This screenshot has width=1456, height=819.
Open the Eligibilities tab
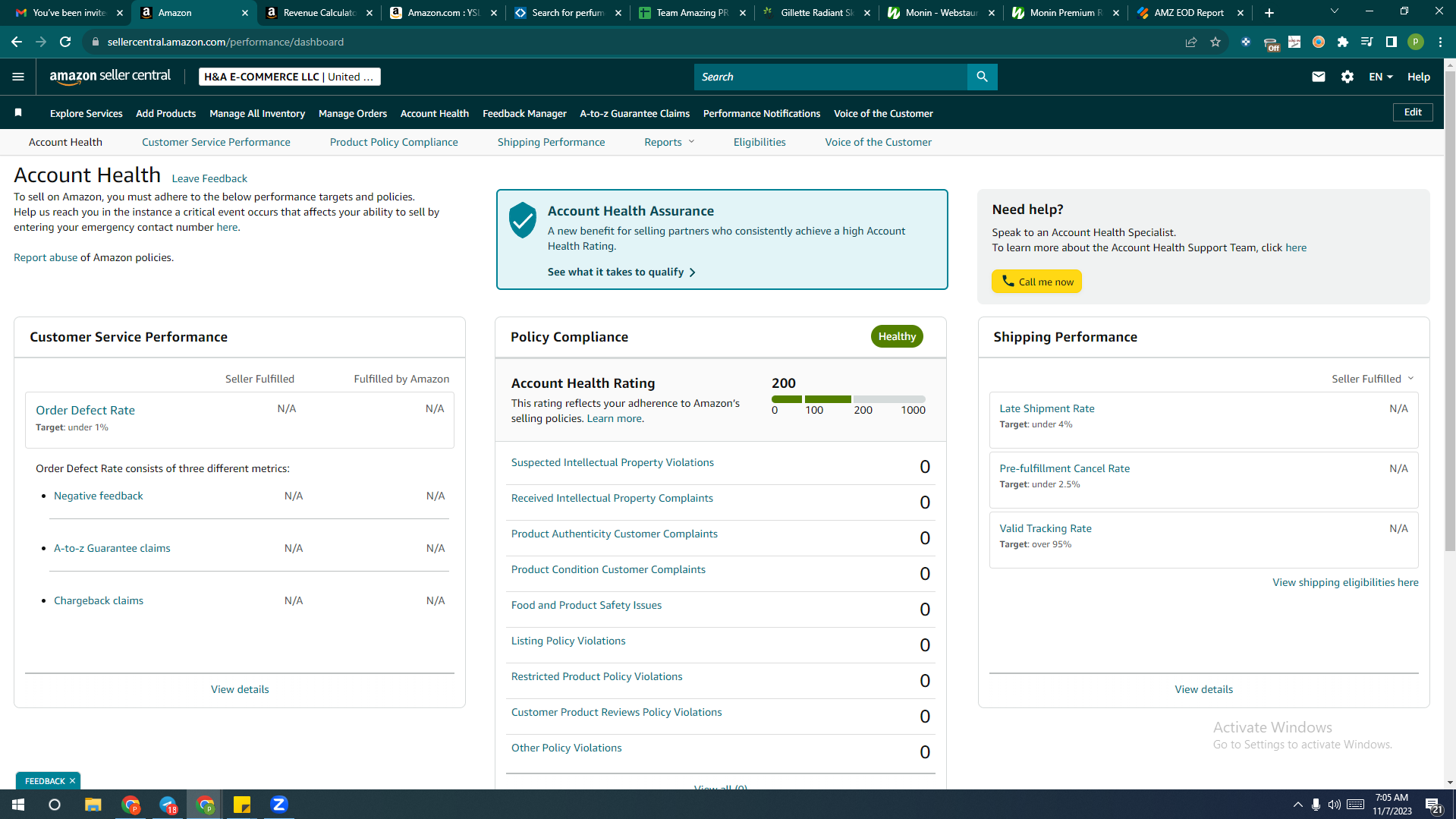pos(759,142)
